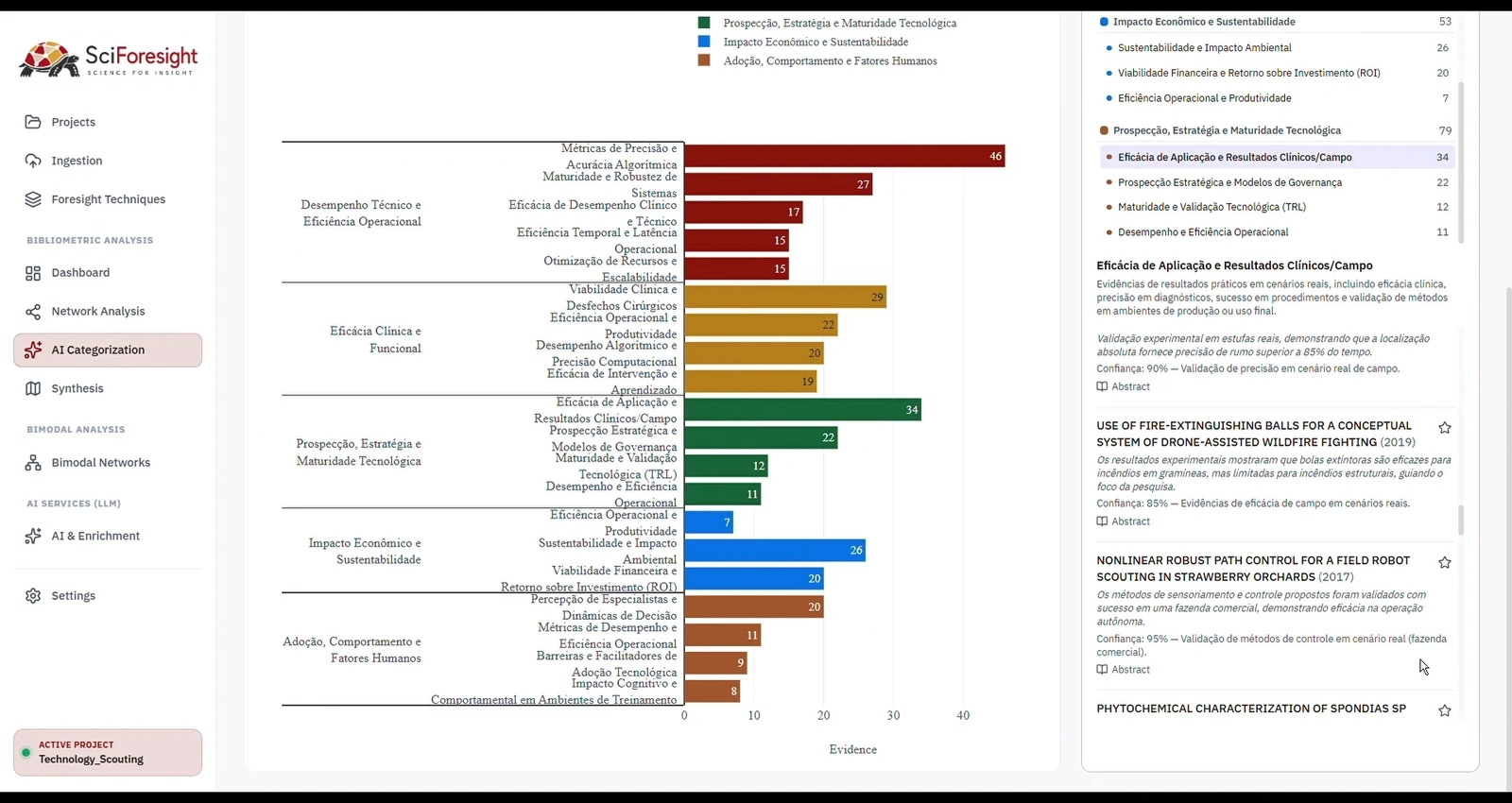The width and height of the screenshot is (1512, 803).
Task: Open the Phytochemical Characterization of Spondias title
Action: [1251, 709]
